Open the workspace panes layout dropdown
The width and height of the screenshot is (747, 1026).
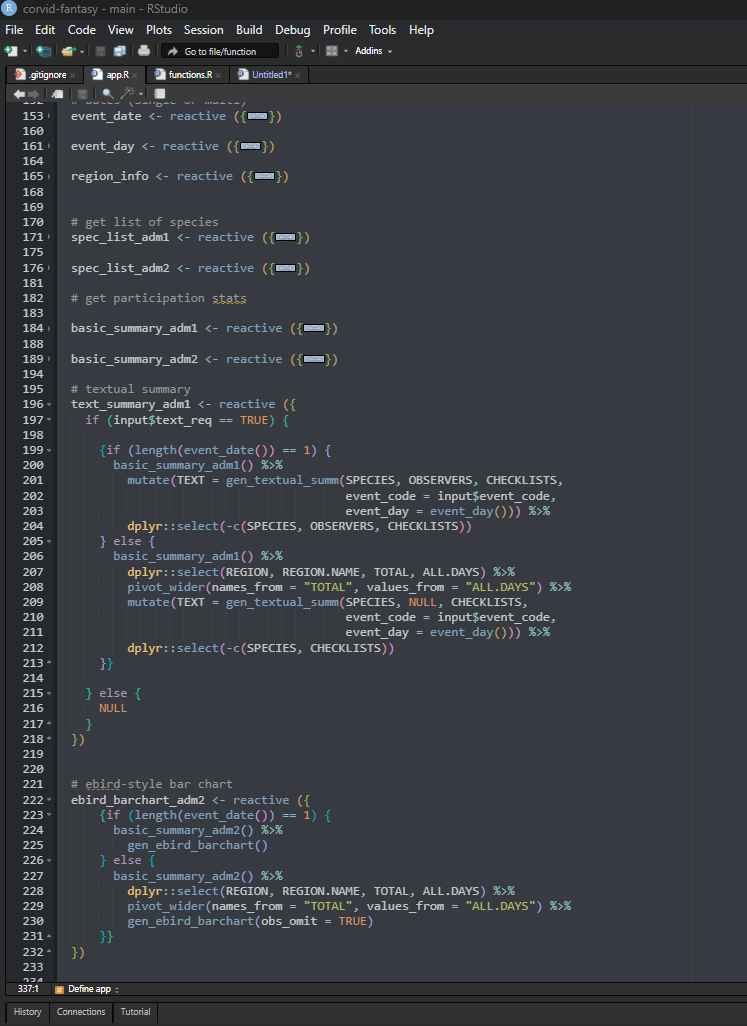tap(335, 51)
